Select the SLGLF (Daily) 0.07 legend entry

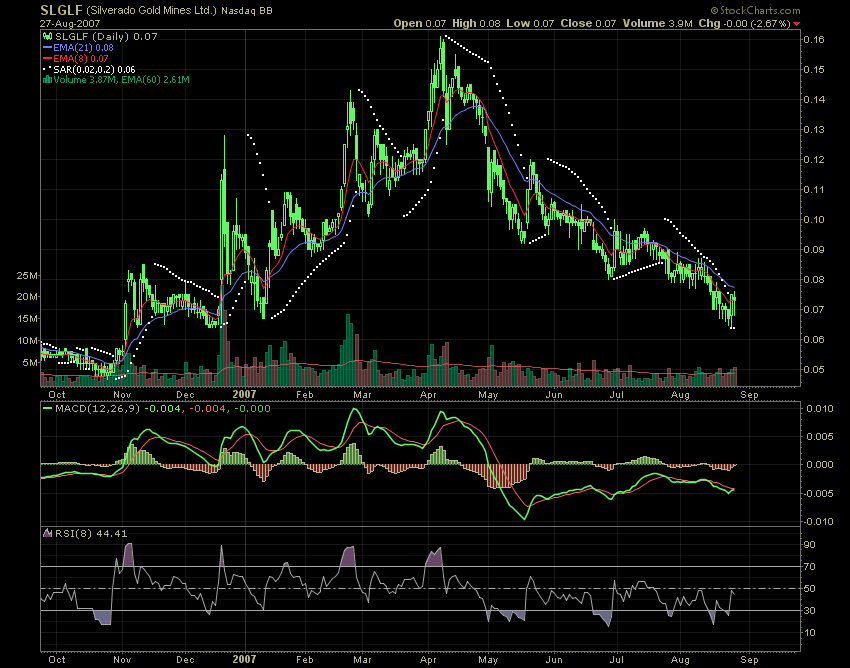(x=106, y=36)
